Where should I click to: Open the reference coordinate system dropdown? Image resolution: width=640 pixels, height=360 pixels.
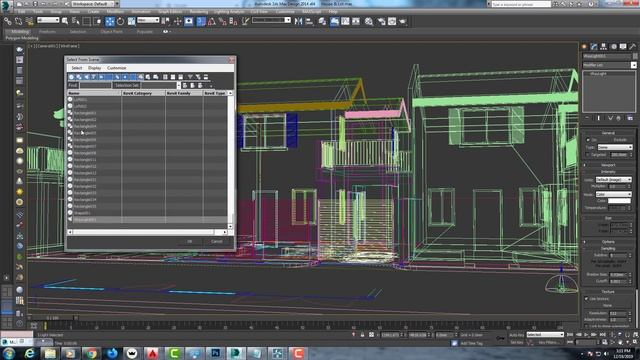point(148,20)
